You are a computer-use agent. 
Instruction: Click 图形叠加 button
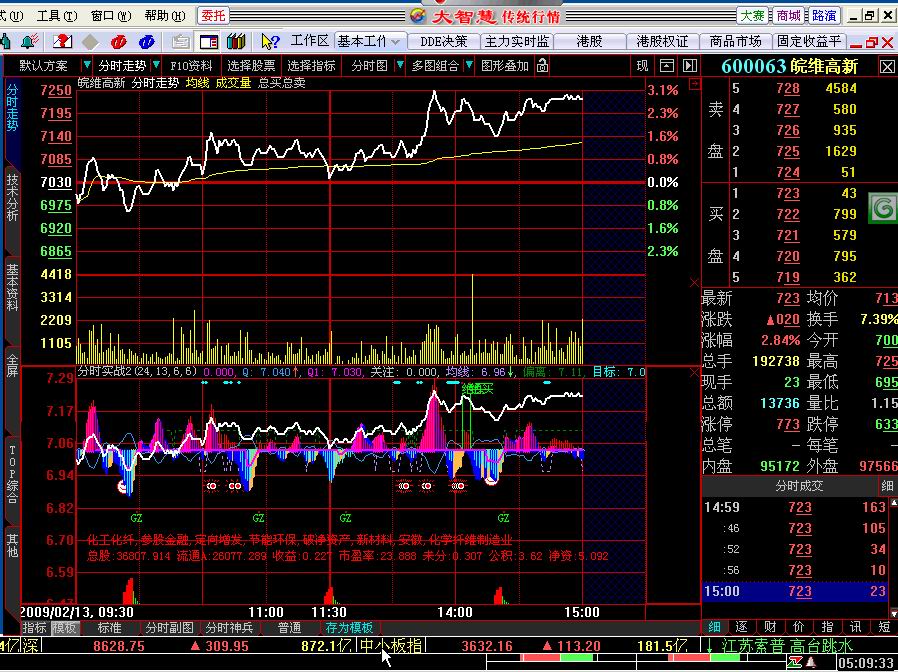pyautogui.click(x=505, y=66)
